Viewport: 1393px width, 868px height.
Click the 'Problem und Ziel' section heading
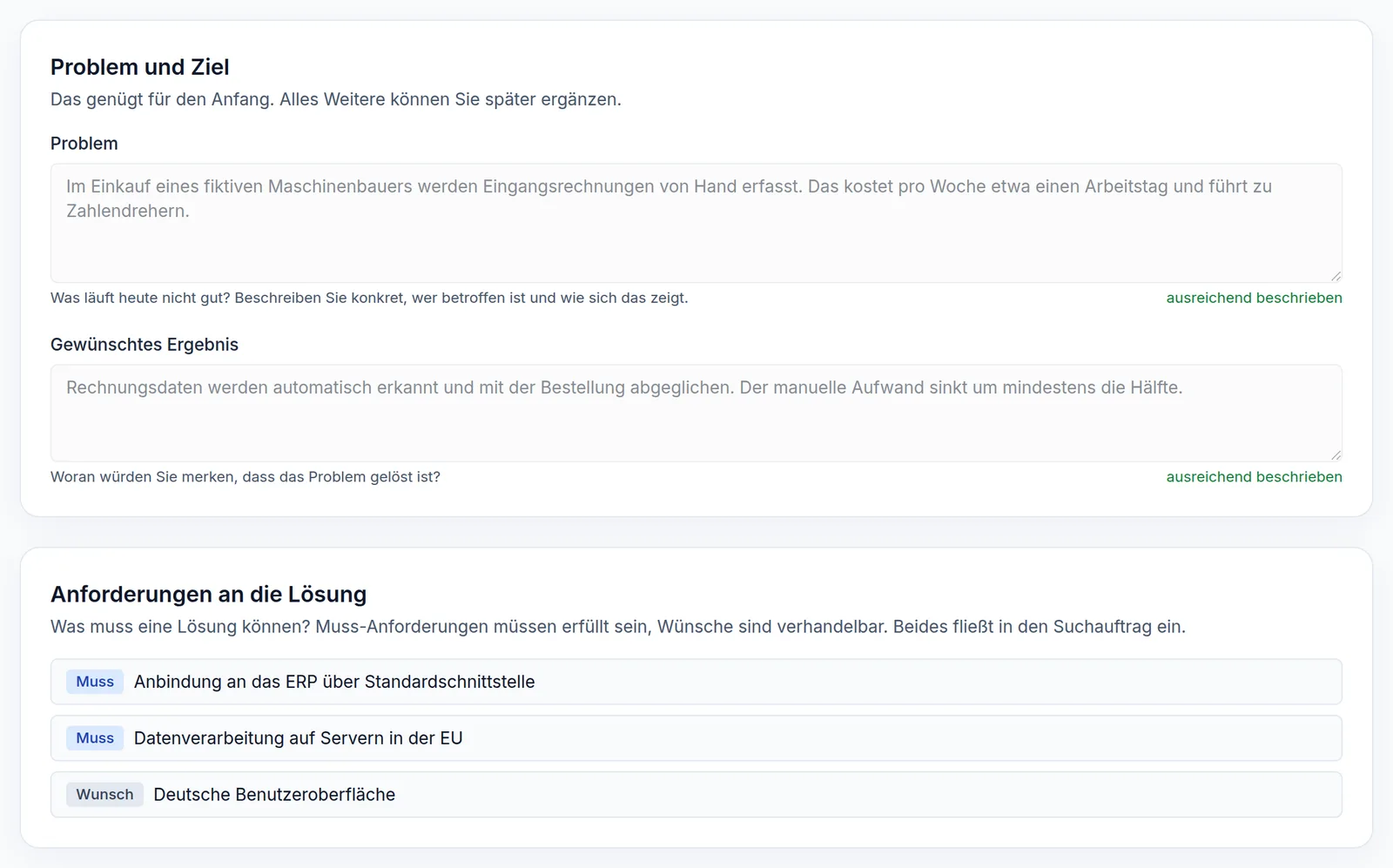point(140,67)
